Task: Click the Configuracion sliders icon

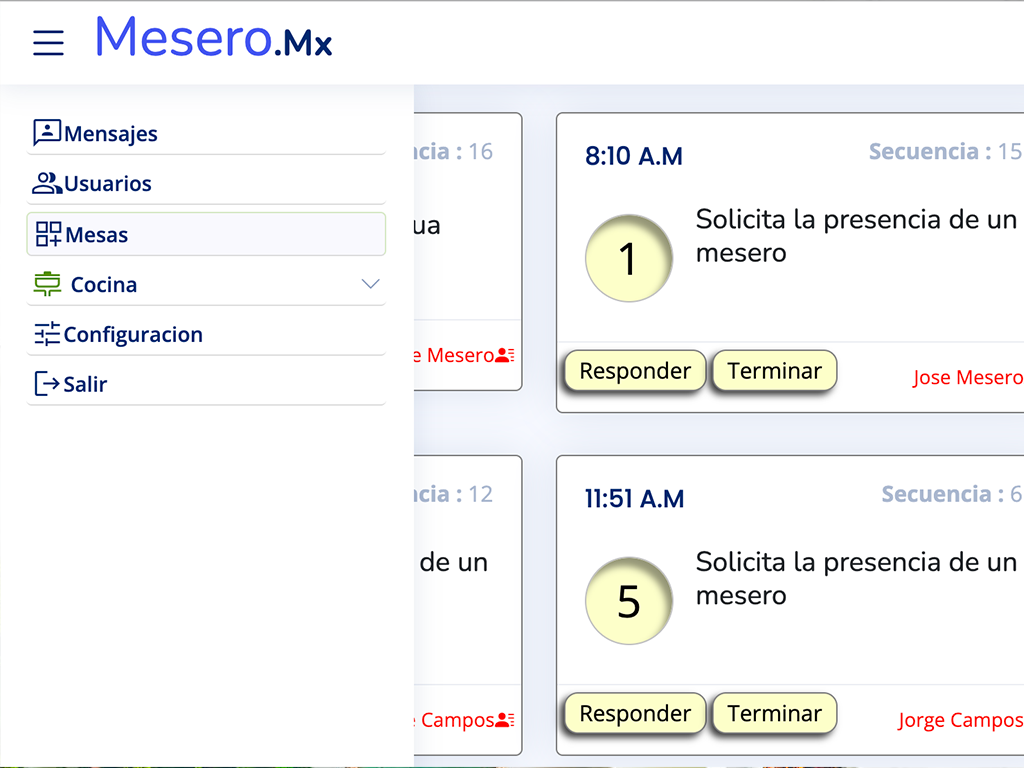Action: (x=47, y=334)
